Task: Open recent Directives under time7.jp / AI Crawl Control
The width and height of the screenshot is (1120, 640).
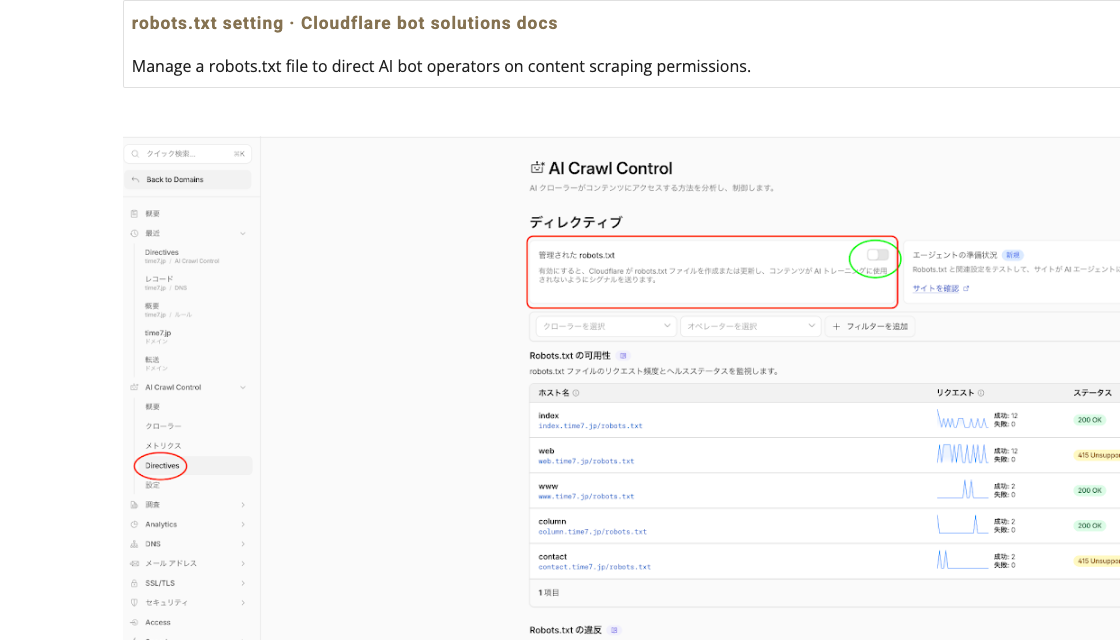Action: tap(181, 256)
